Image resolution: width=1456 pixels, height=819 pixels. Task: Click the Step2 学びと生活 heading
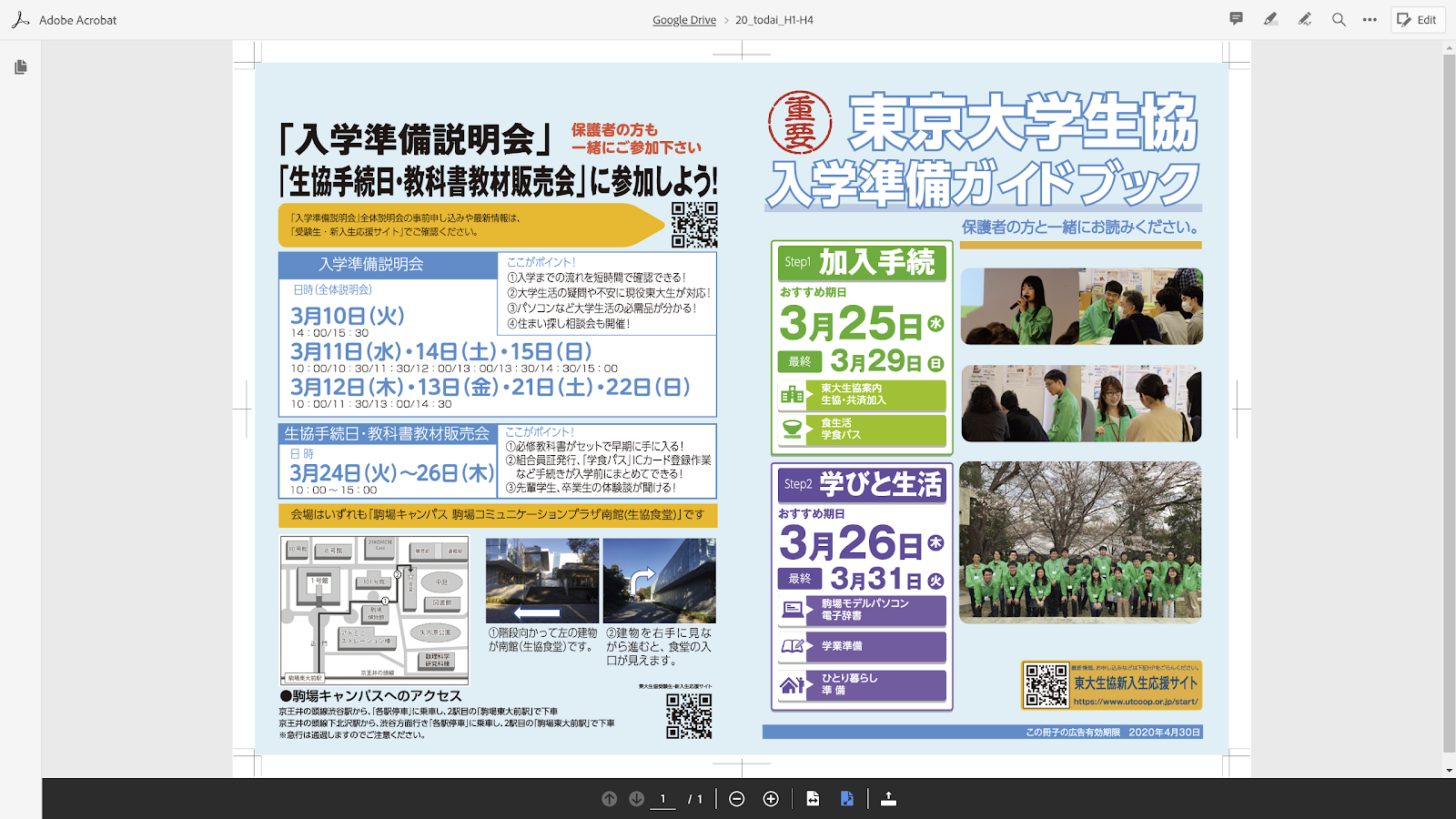point(862,484)
